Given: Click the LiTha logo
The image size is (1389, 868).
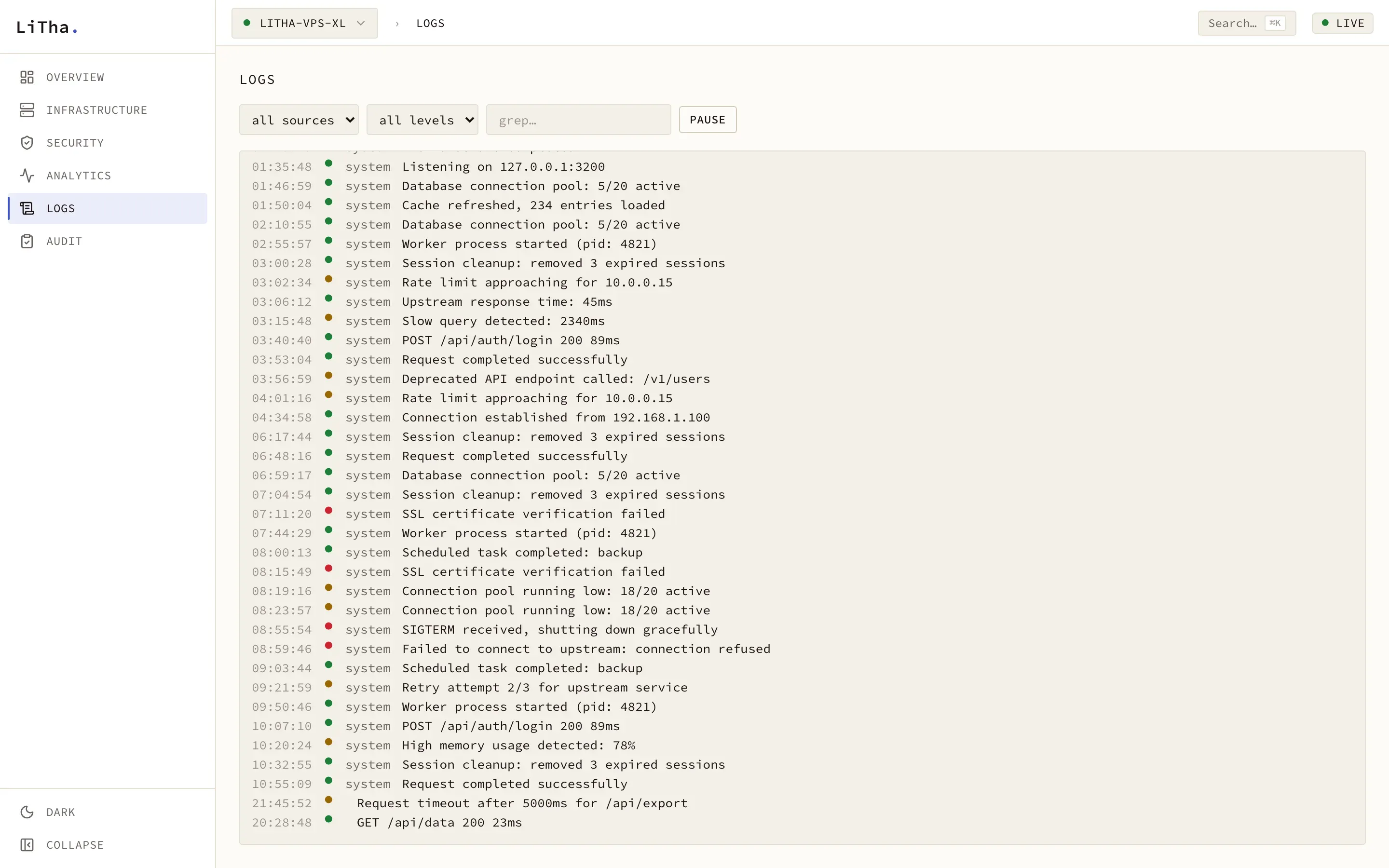Looking at the screenshot, I should coord(46,27).
